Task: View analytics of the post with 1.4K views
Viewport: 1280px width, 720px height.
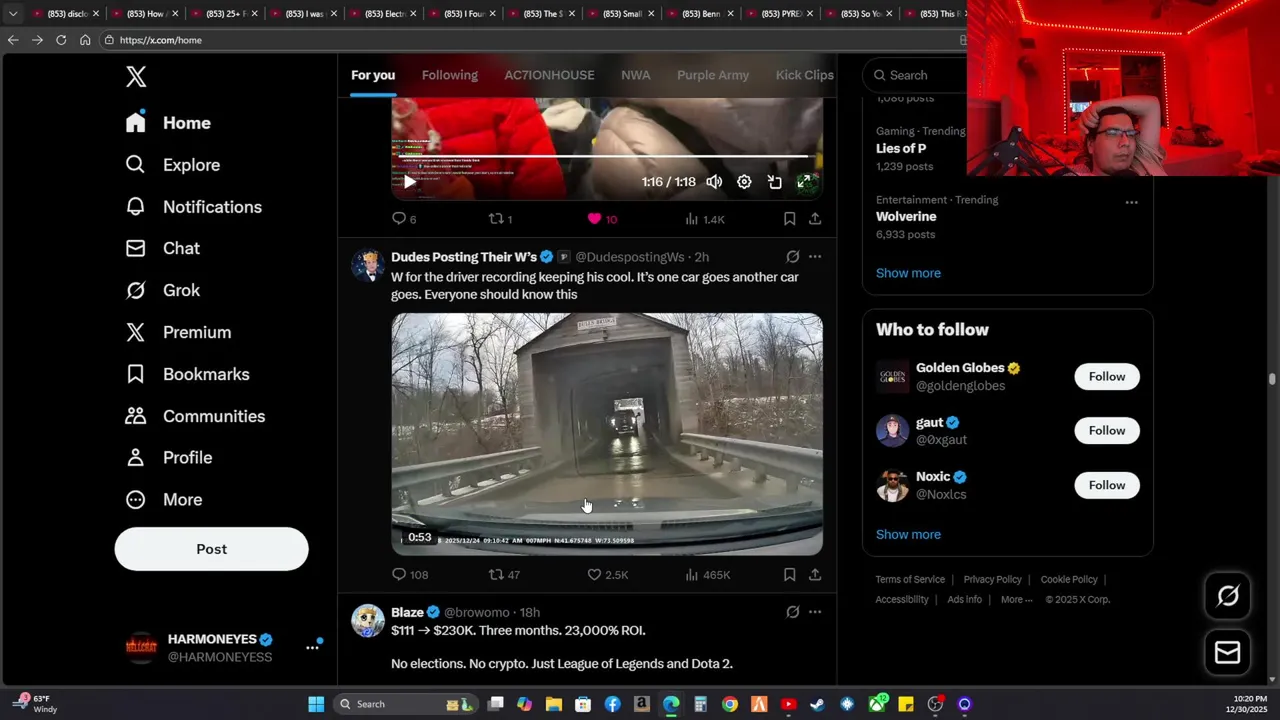Action: click(705, 219)
